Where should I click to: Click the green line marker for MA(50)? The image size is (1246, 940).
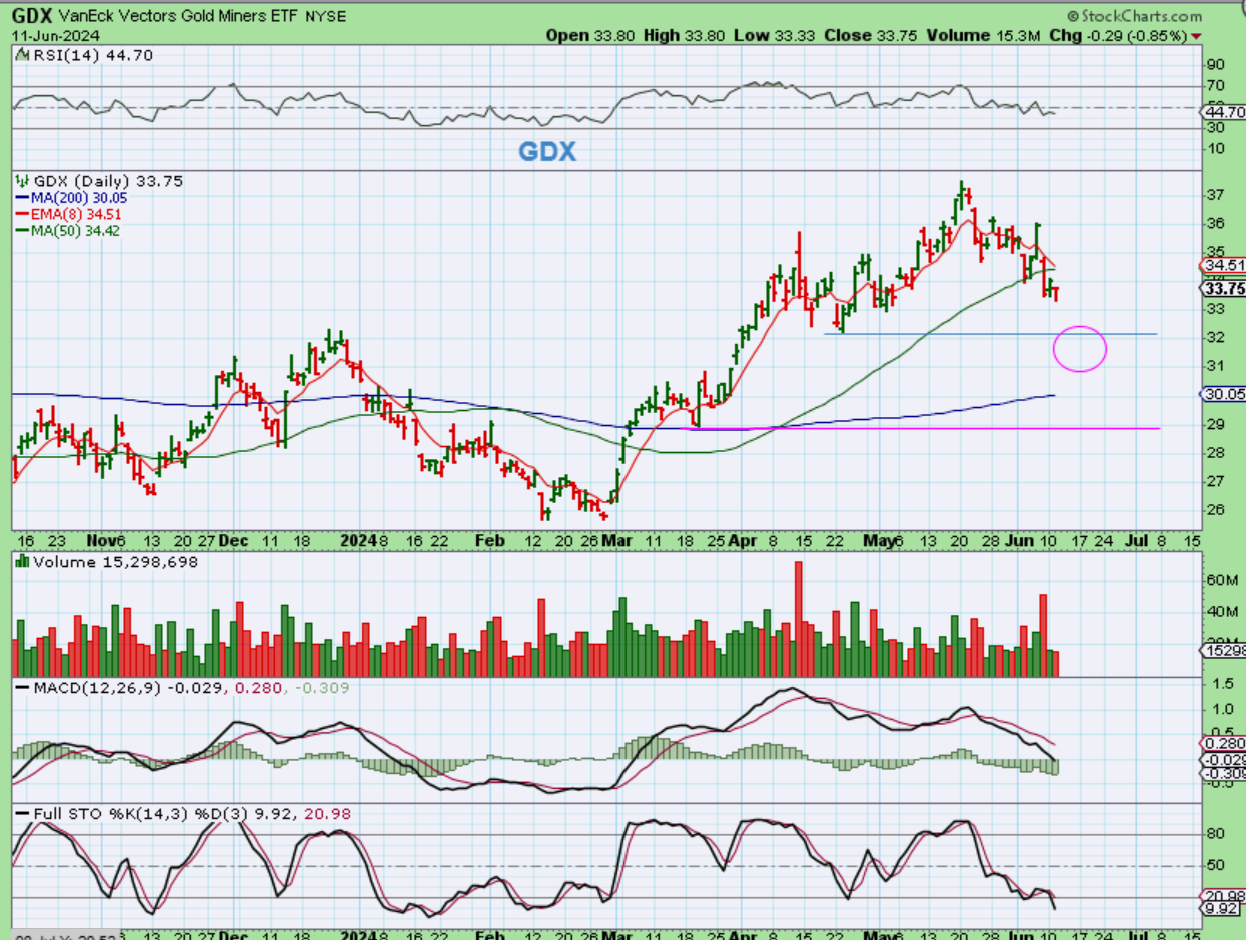[23, 230]
